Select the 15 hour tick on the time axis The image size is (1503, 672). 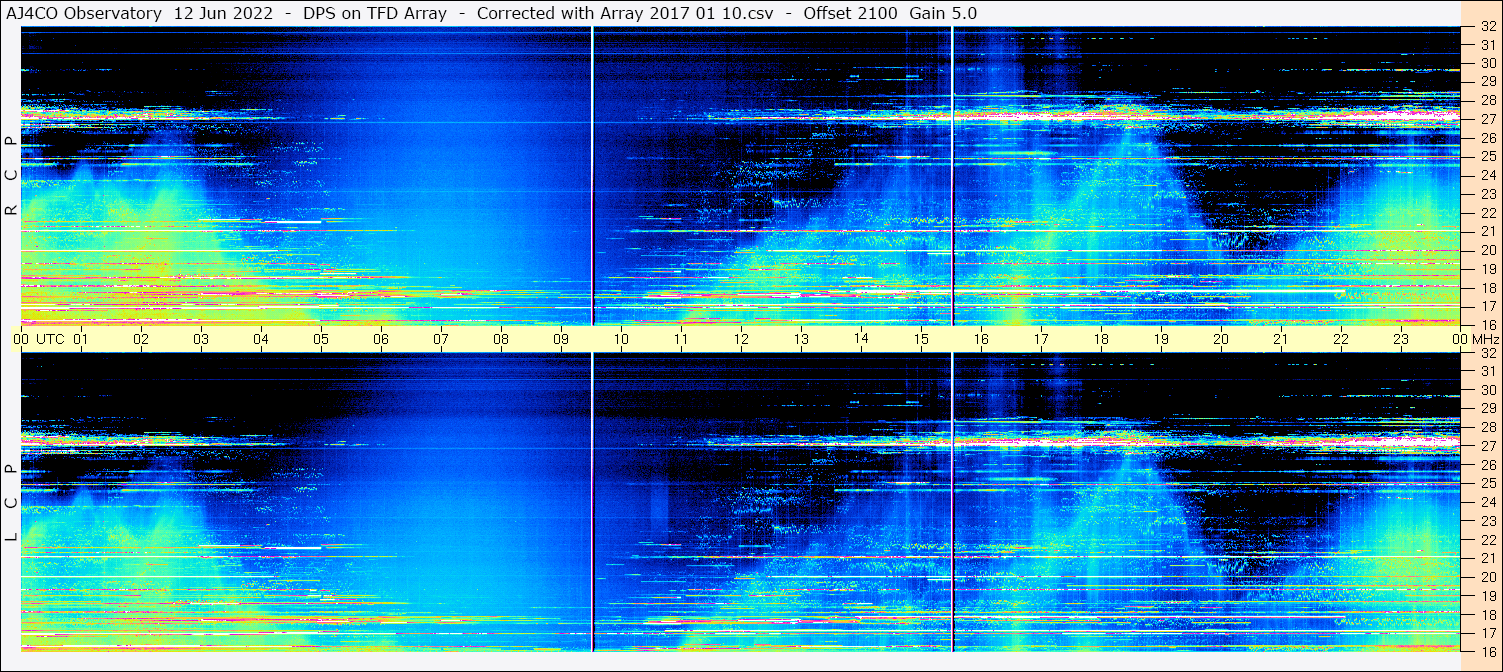(x=921, y=339)
